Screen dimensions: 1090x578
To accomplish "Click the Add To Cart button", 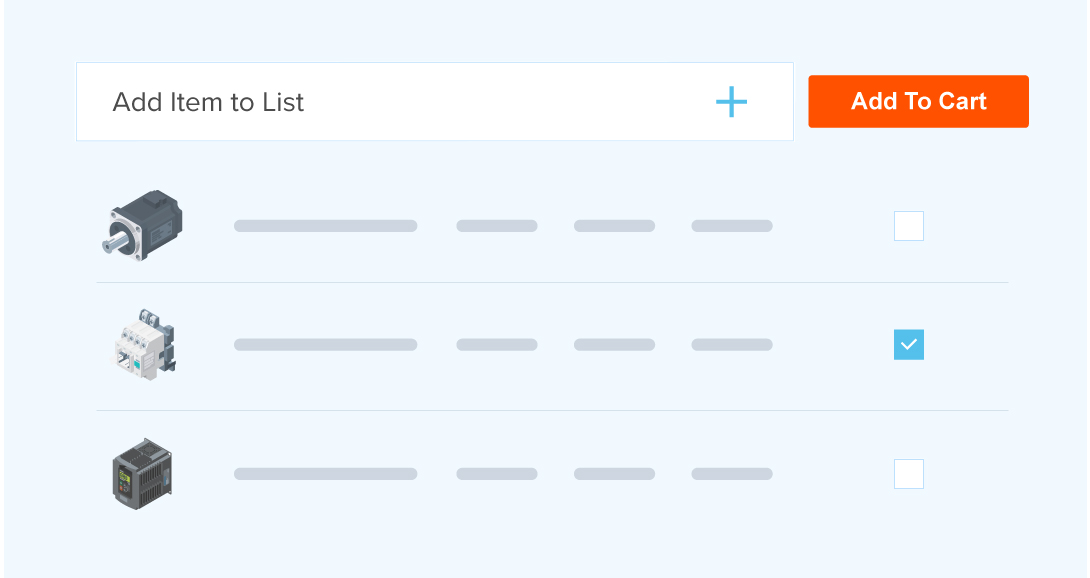I will (918, 101).
